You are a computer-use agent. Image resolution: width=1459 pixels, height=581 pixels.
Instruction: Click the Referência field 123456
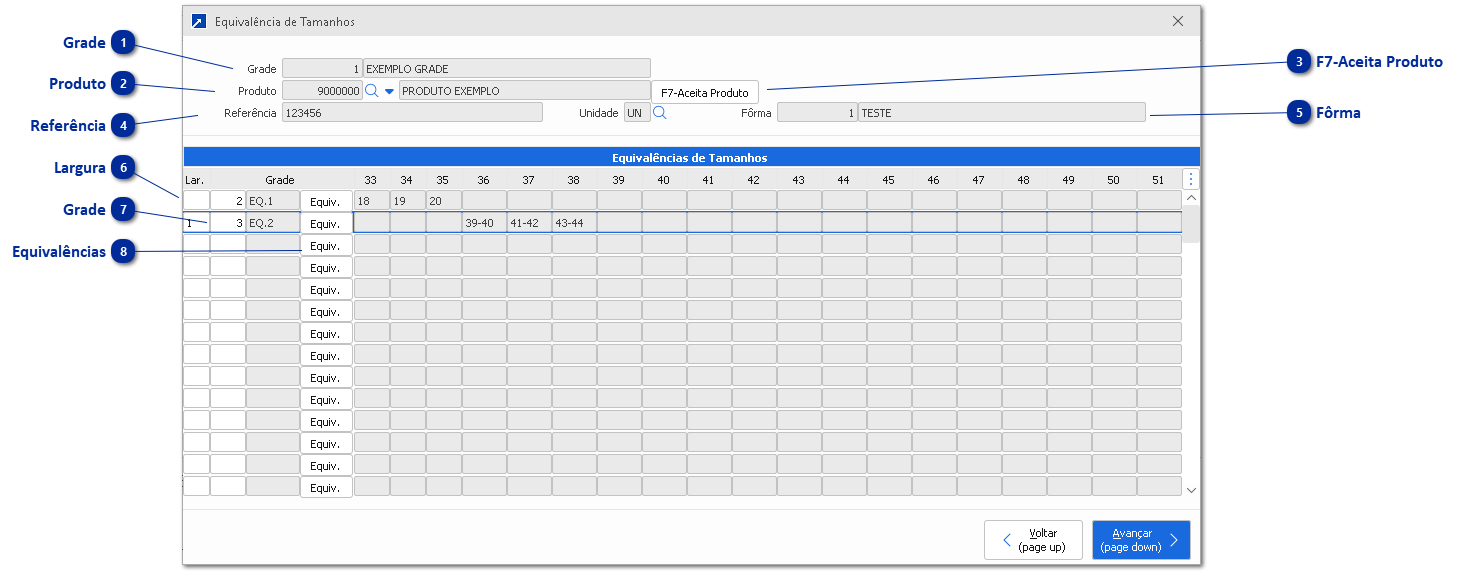[412, 113]
